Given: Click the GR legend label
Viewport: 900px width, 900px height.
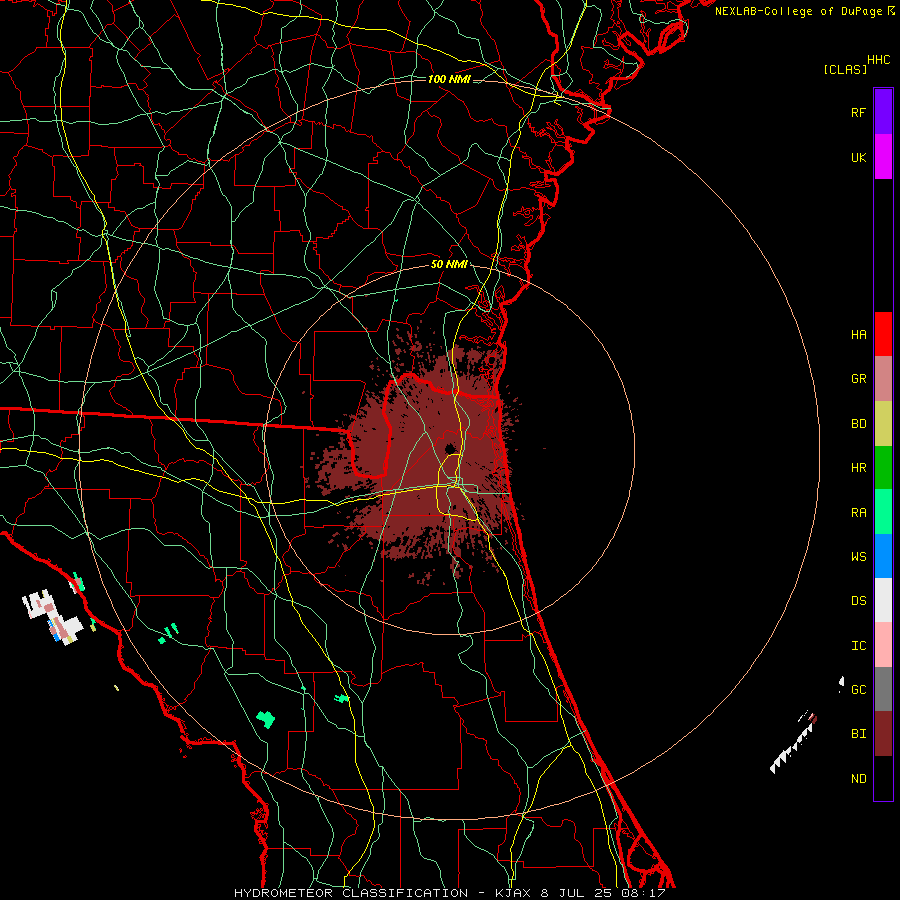Looking at the screenshot, I should click(858, 379).
